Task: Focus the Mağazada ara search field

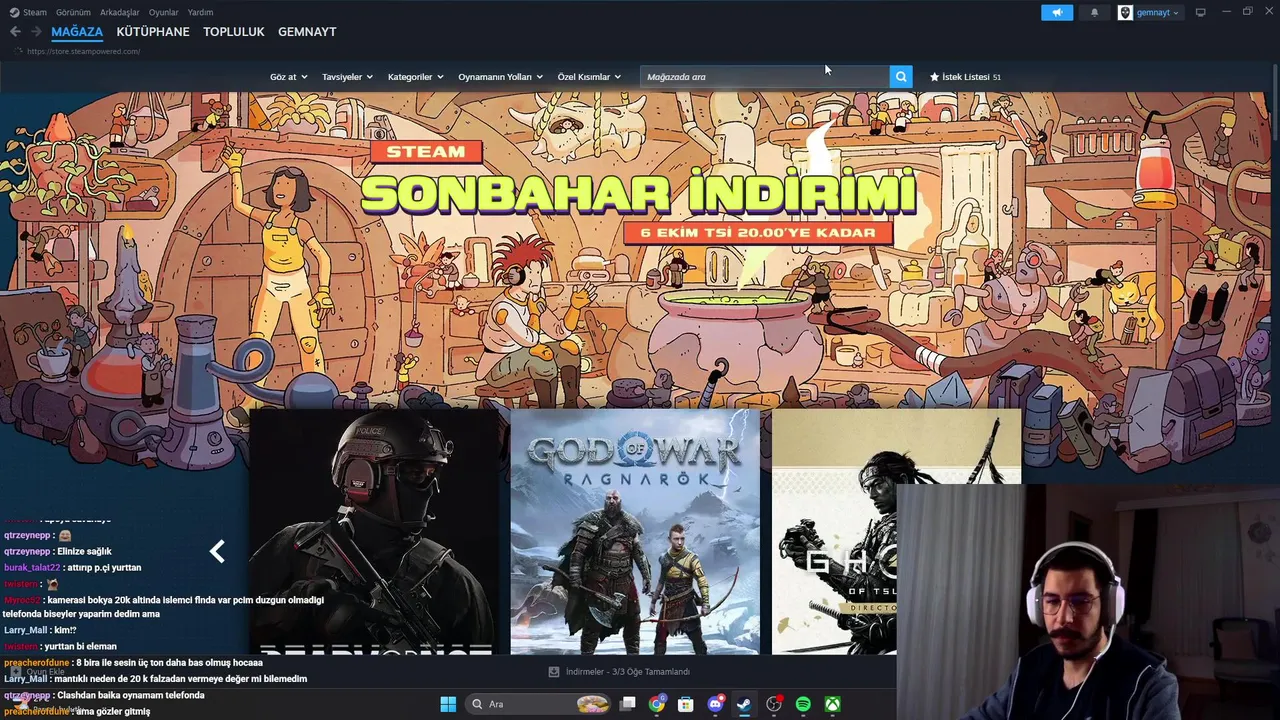Action: pos(765,77)
